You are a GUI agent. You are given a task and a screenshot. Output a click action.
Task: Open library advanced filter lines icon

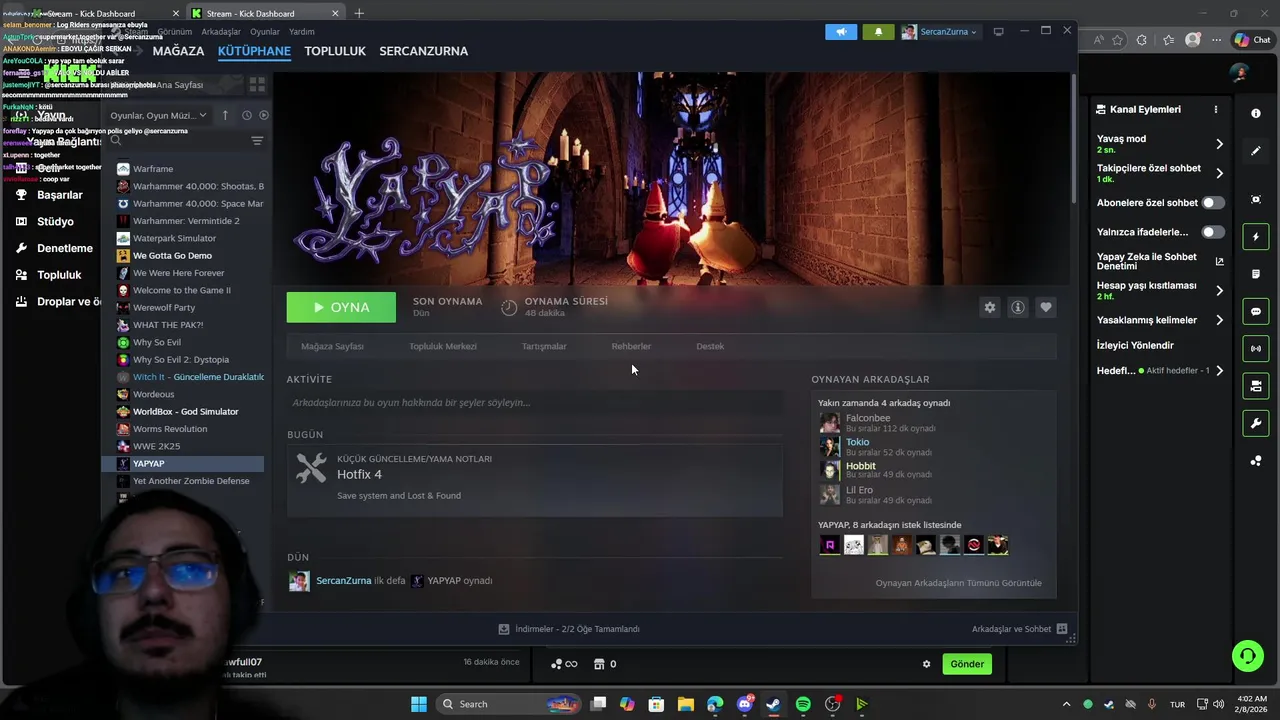(257, 141)
